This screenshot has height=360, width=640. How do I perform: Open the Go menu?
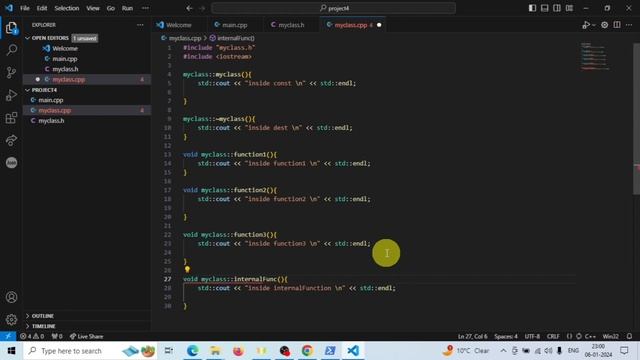[x=111, y=8]
